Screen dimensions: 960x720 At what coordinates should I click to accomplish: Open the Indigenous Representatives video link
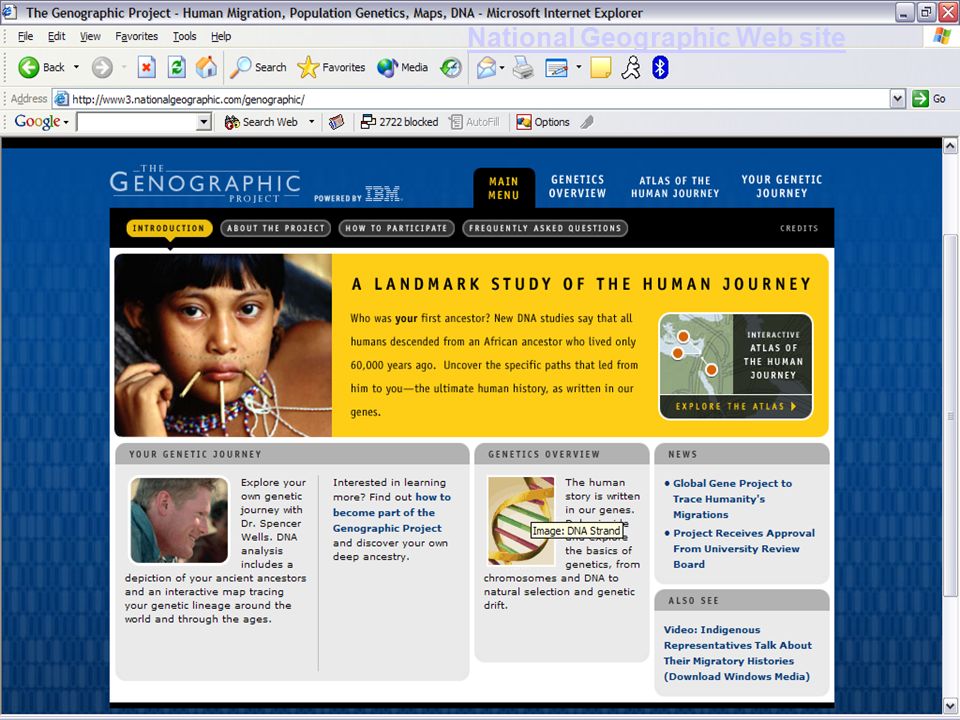coord(738,653)
